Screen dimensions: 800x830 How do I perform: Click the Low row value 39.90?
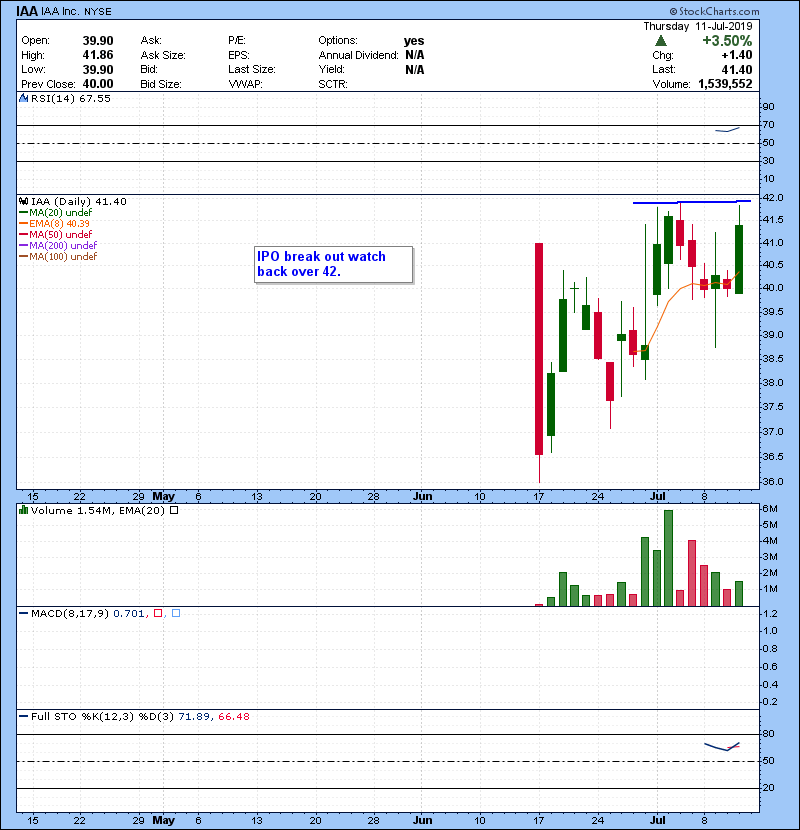(98, 69)
